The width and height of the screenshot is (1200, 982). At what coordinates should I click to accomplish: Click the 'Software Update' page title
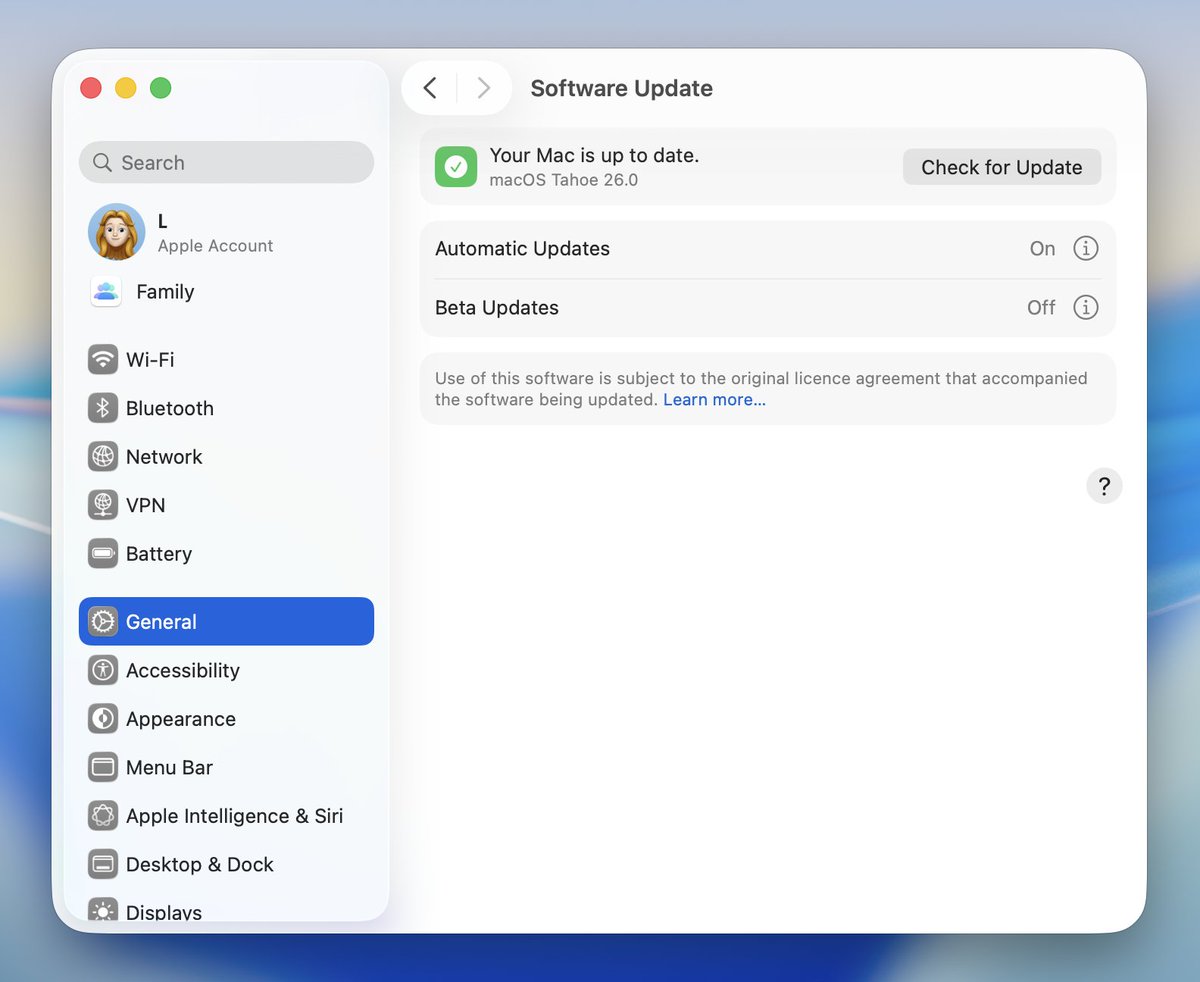click(622, 88)
